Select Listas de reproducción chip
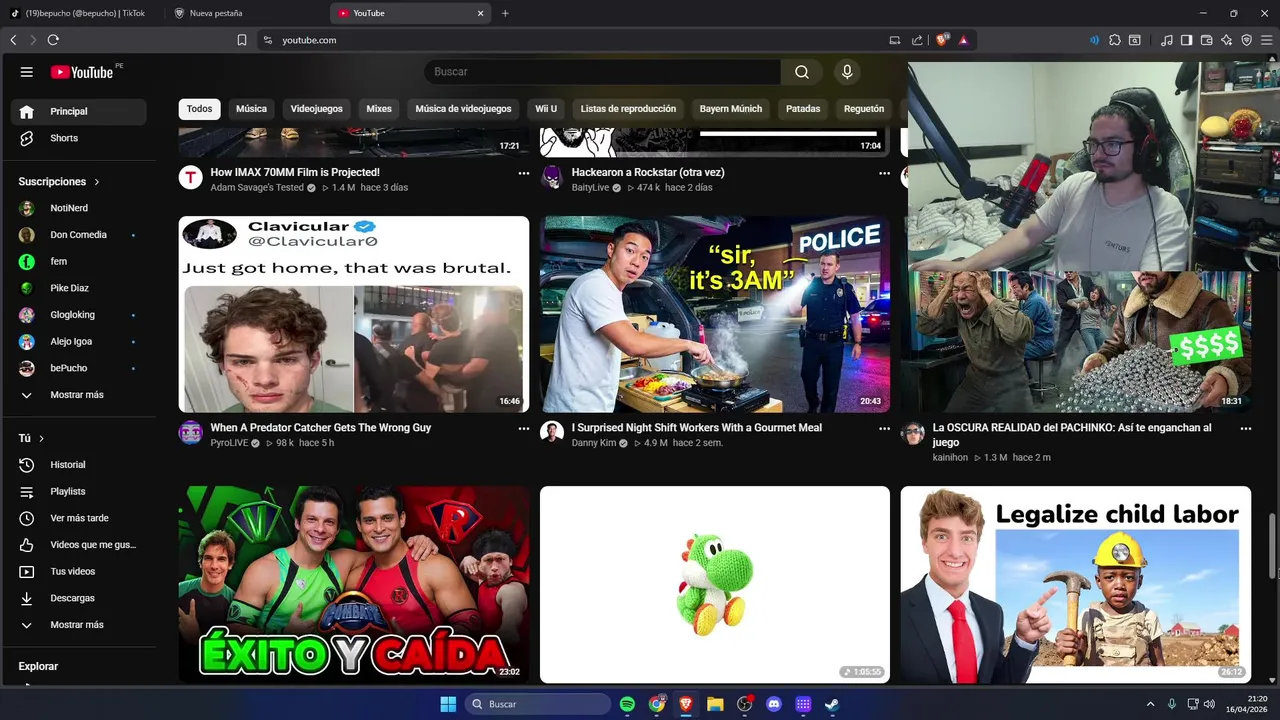The image size is (1280, 720). 628,109
